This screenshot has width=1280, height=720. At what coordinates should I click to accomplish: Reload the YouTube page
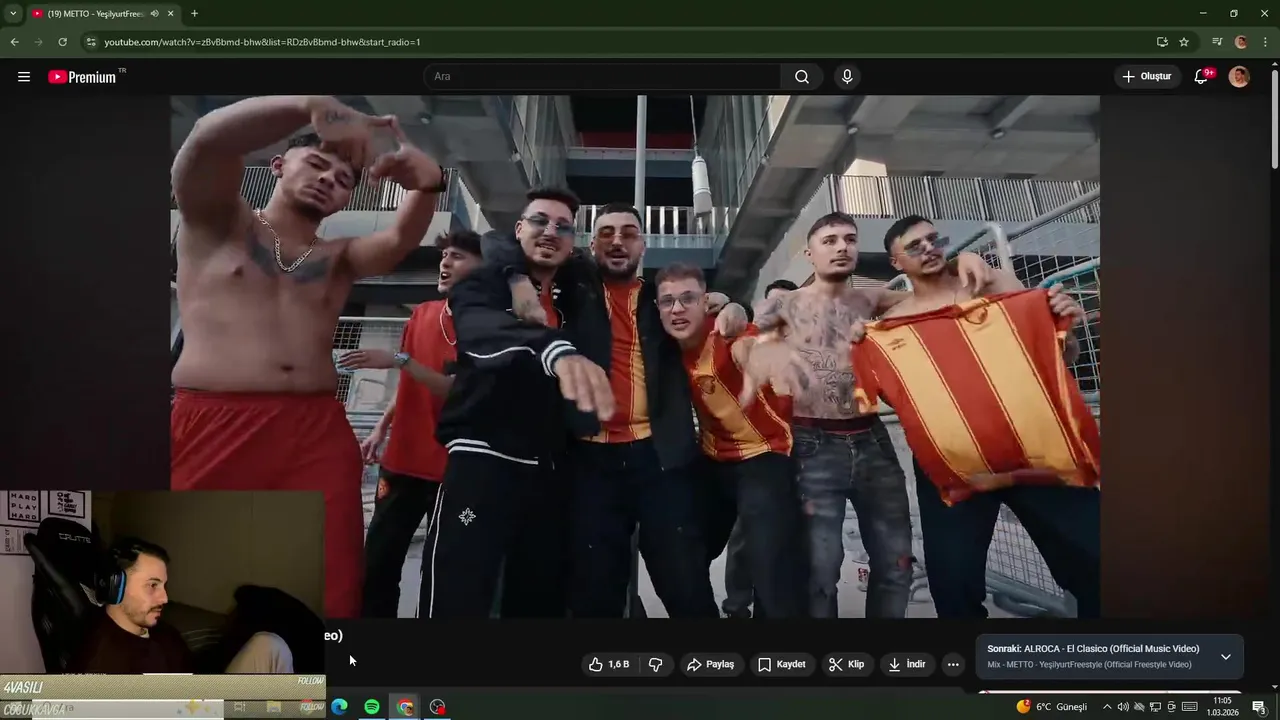[62, 42]
